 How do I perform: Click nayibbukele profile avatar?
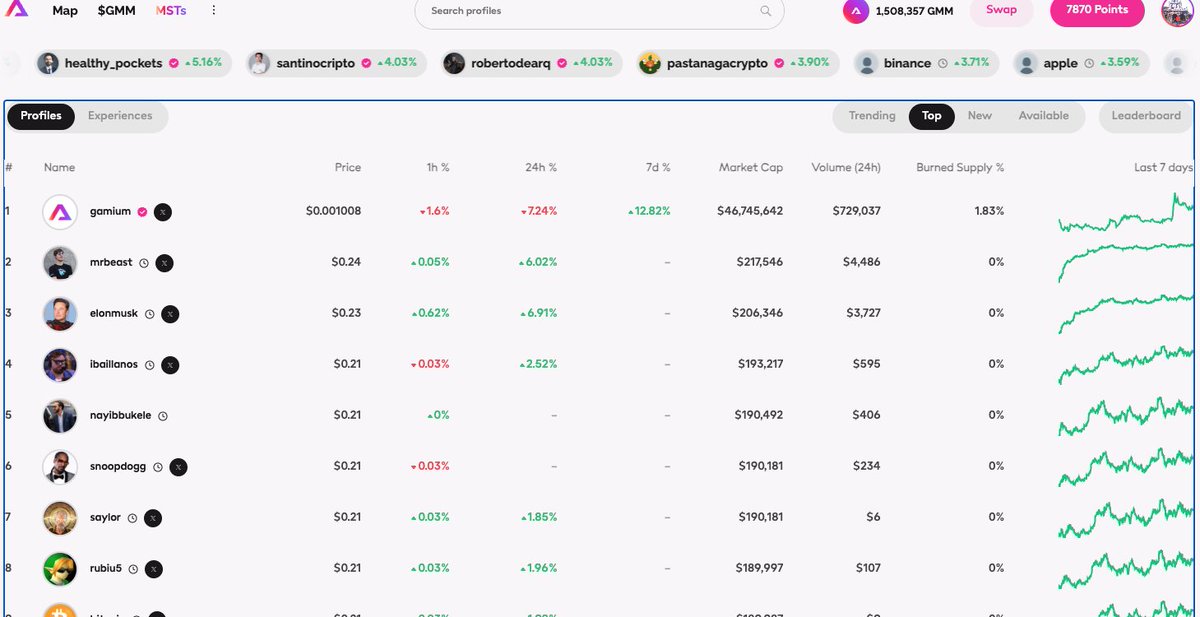[60, 416]
